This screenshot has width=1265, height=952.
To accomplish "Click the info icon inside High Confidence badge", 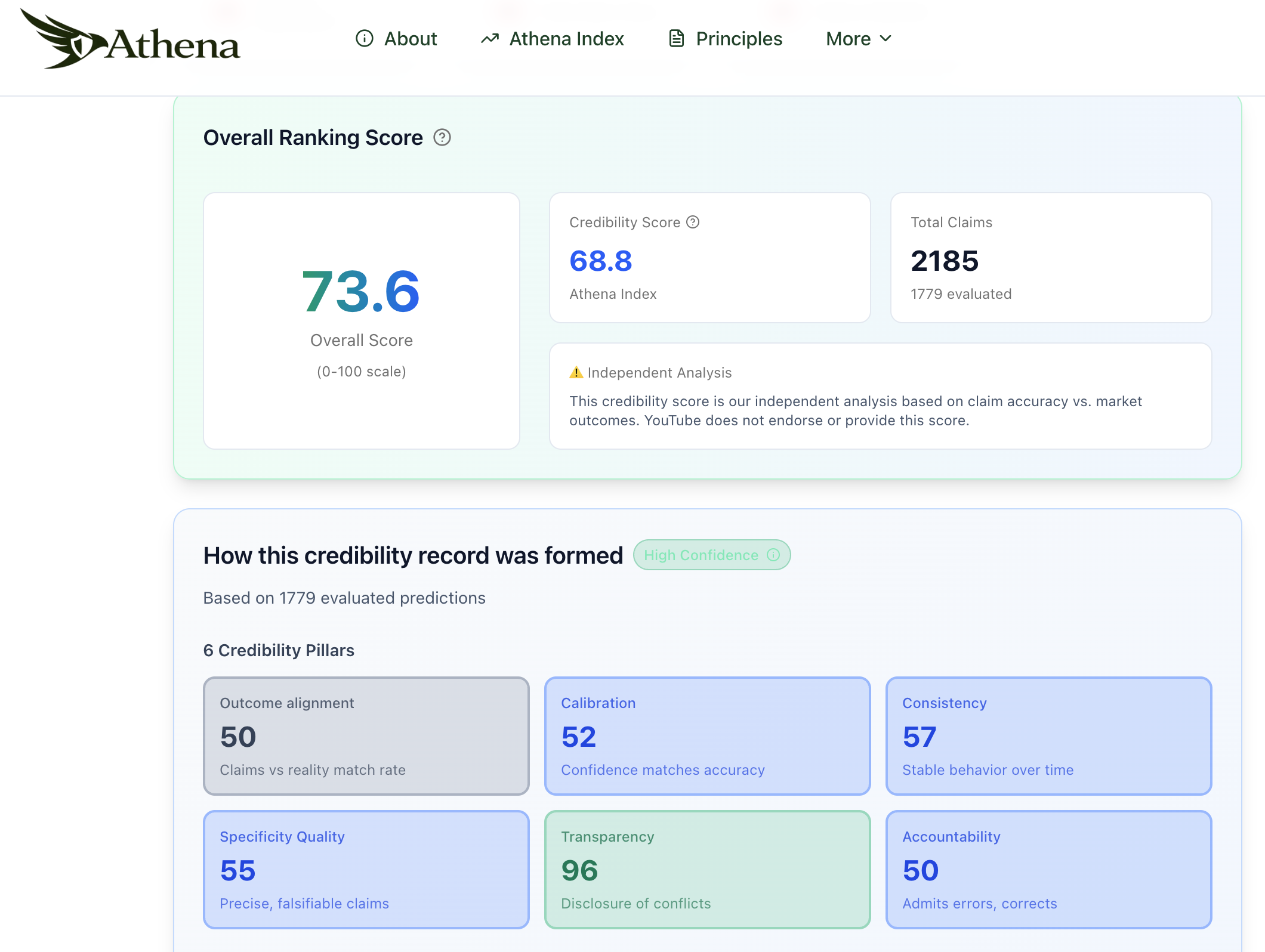I will [774, 555].
